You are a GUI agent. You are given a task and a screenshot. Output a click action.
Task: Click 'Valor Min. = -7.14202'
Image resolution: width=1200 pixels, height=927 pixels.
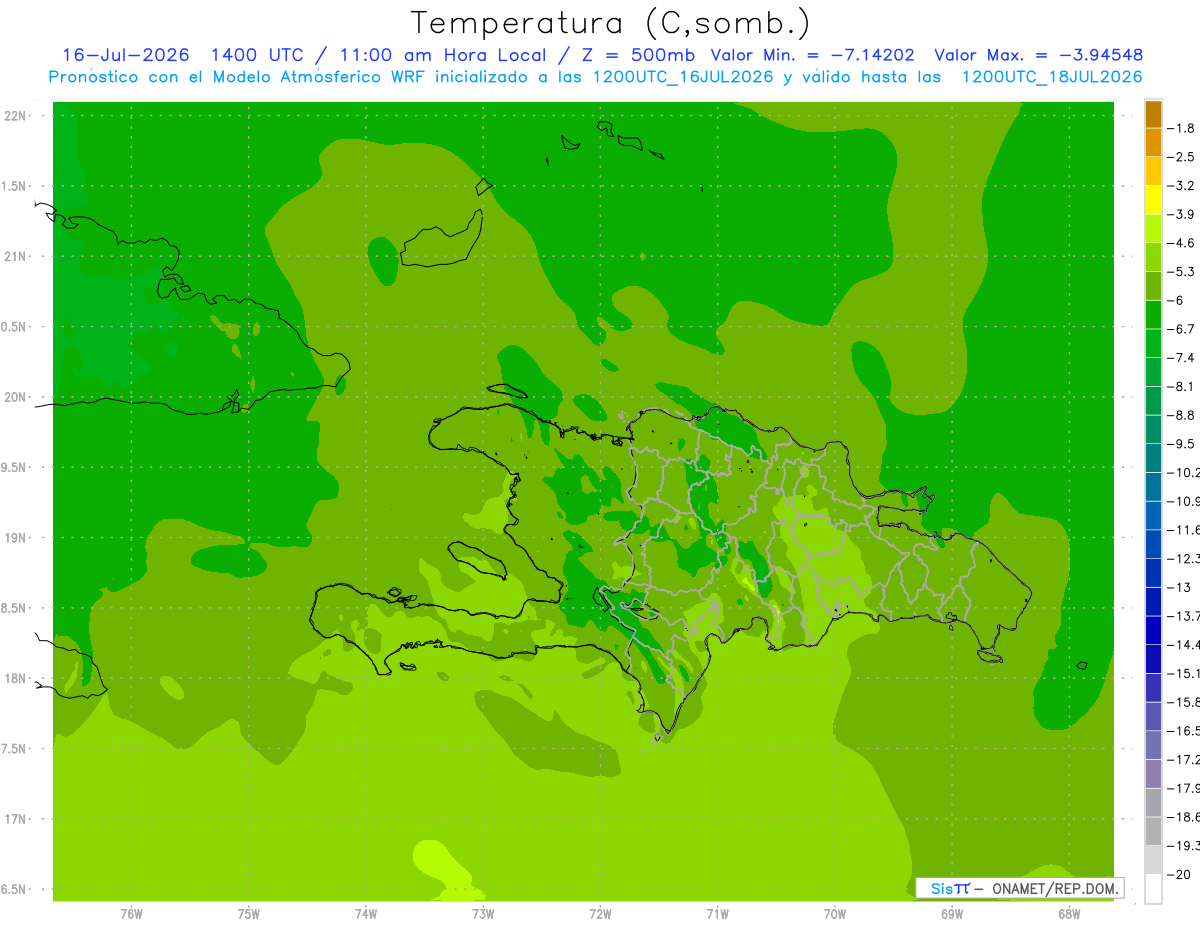point(812,55)
